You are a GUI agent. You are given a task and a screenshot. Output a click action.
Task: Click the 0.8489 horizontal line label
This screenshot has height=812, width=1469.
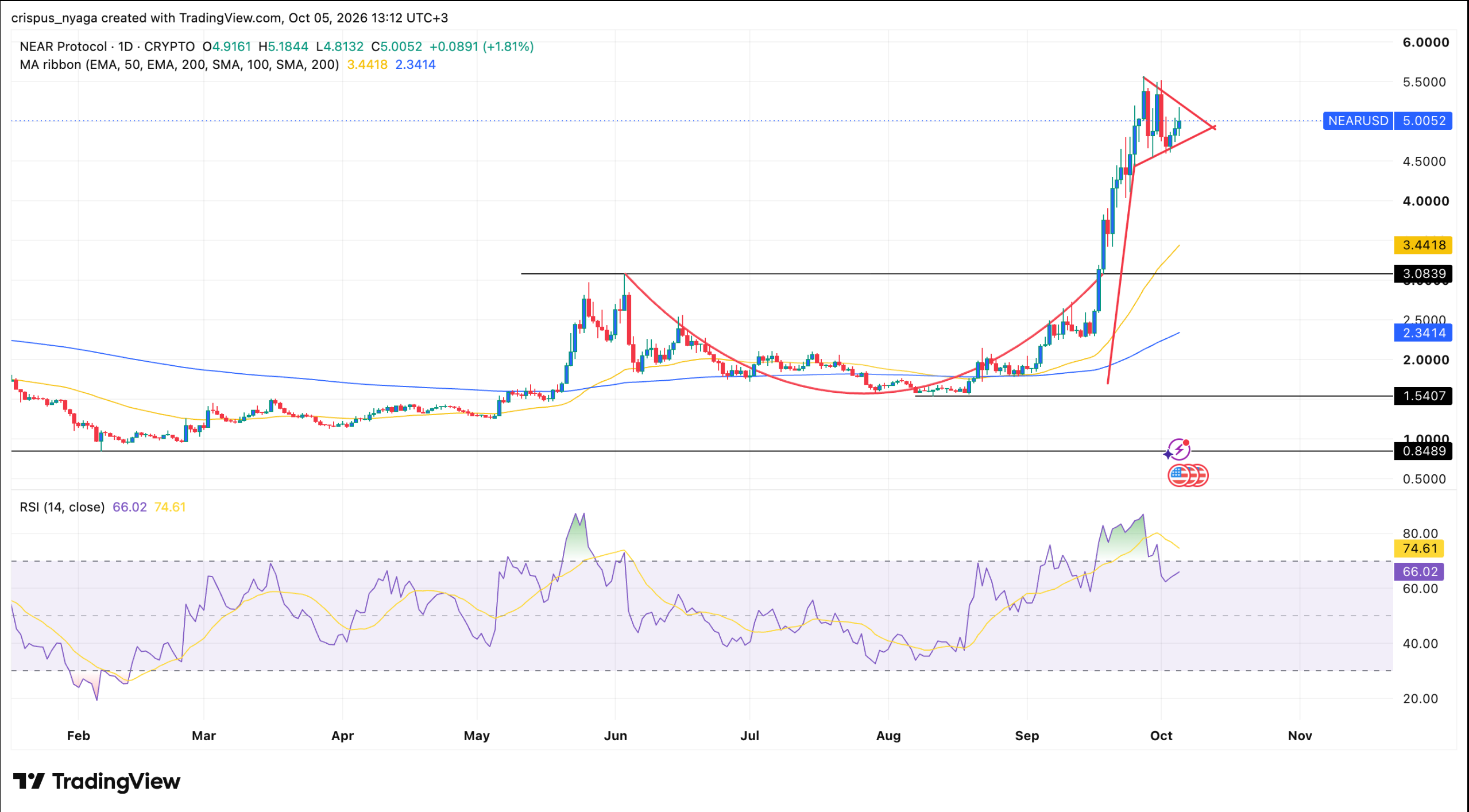[x=1423, y=451]
